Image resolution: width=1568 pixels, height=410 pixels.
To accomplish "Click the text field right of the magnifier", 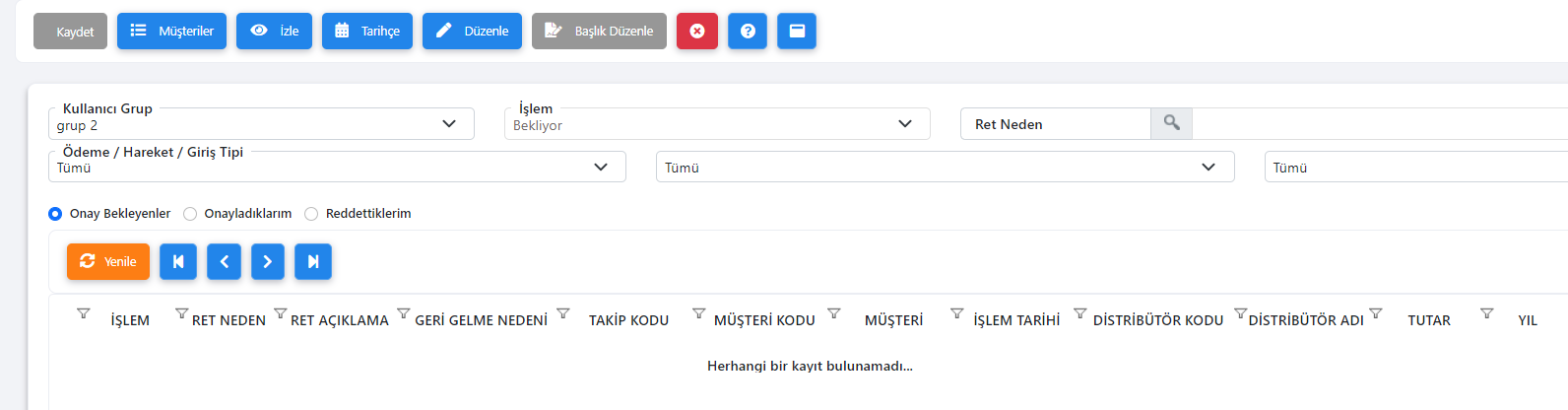I will [x=1380, y=124].
